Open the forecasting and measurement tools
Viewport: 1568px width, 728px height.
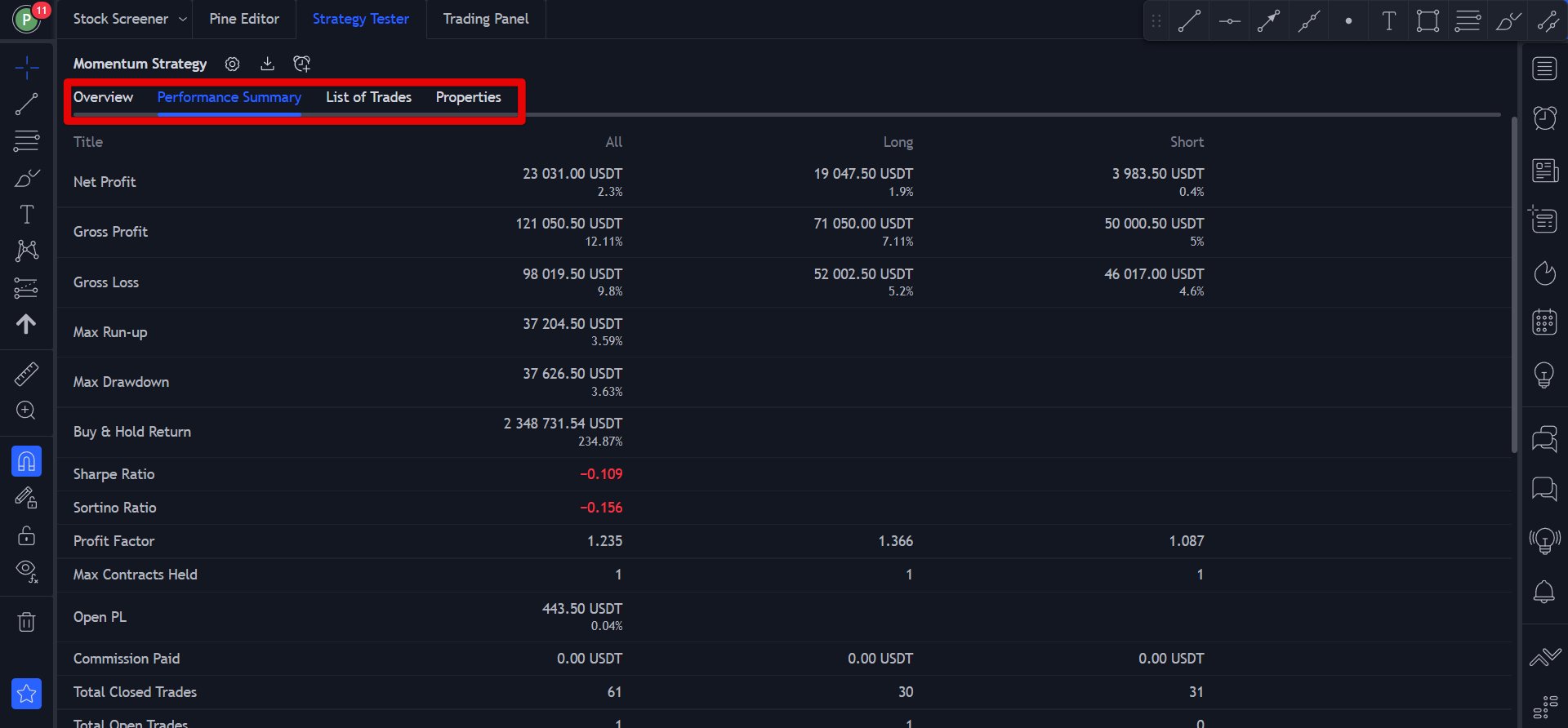(27, 287)
